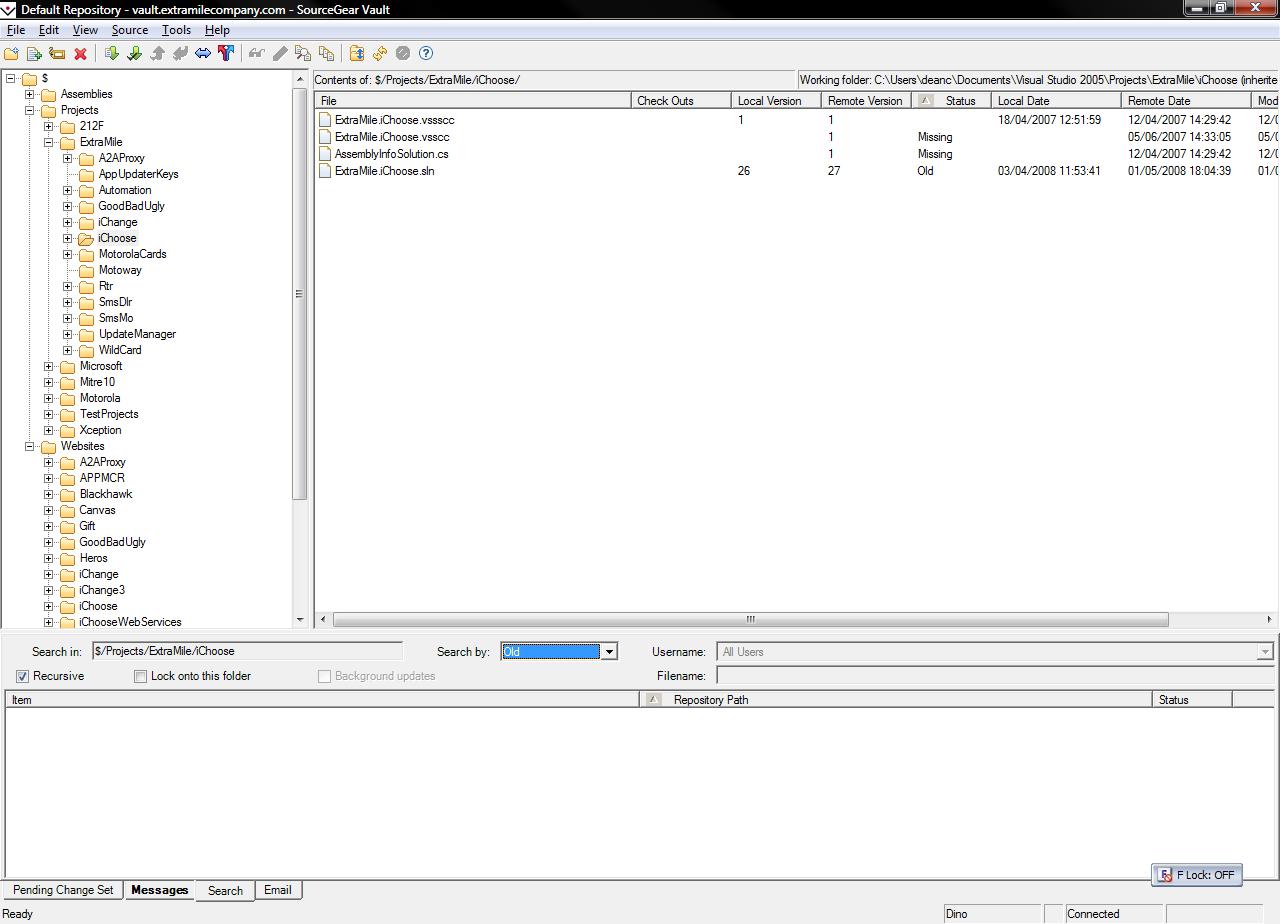The image size is (1280, 924).
Task: Click the F Lock icon in floating badge
Action: (1165, 875)
